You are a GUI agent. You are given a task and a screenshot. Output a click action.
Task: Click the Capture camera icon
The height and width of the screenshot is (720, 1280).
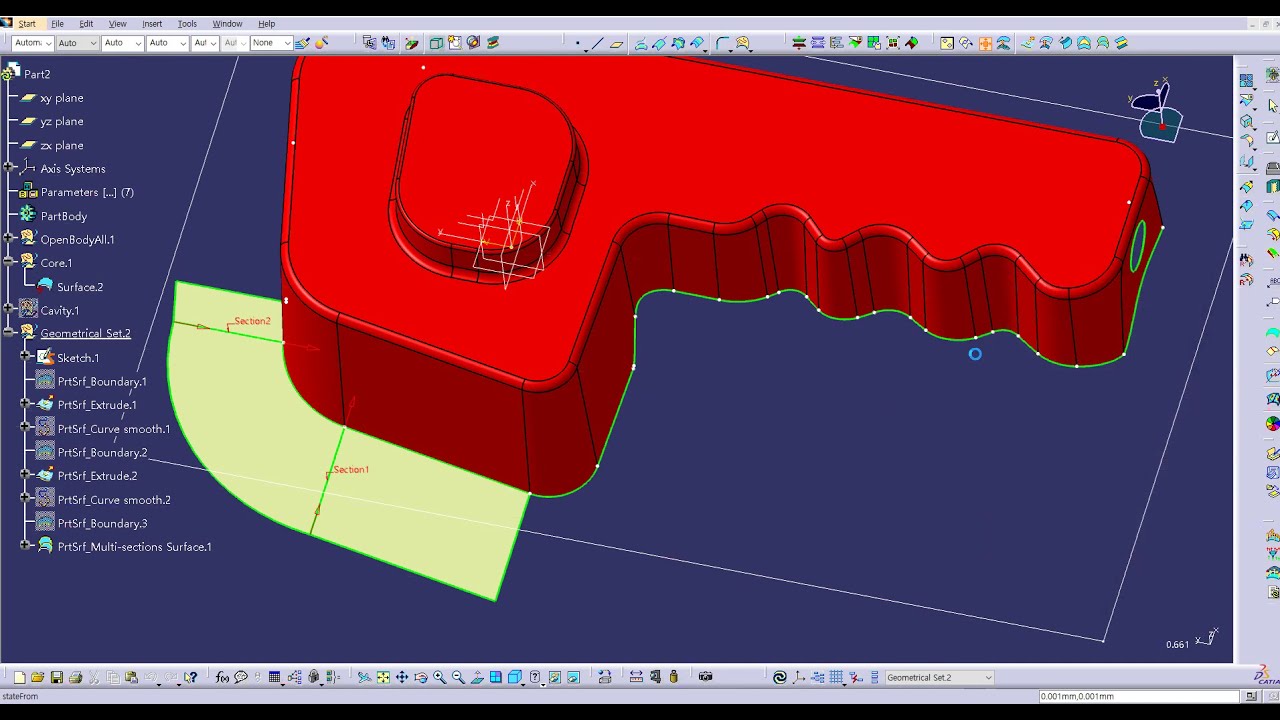(705, 677)
